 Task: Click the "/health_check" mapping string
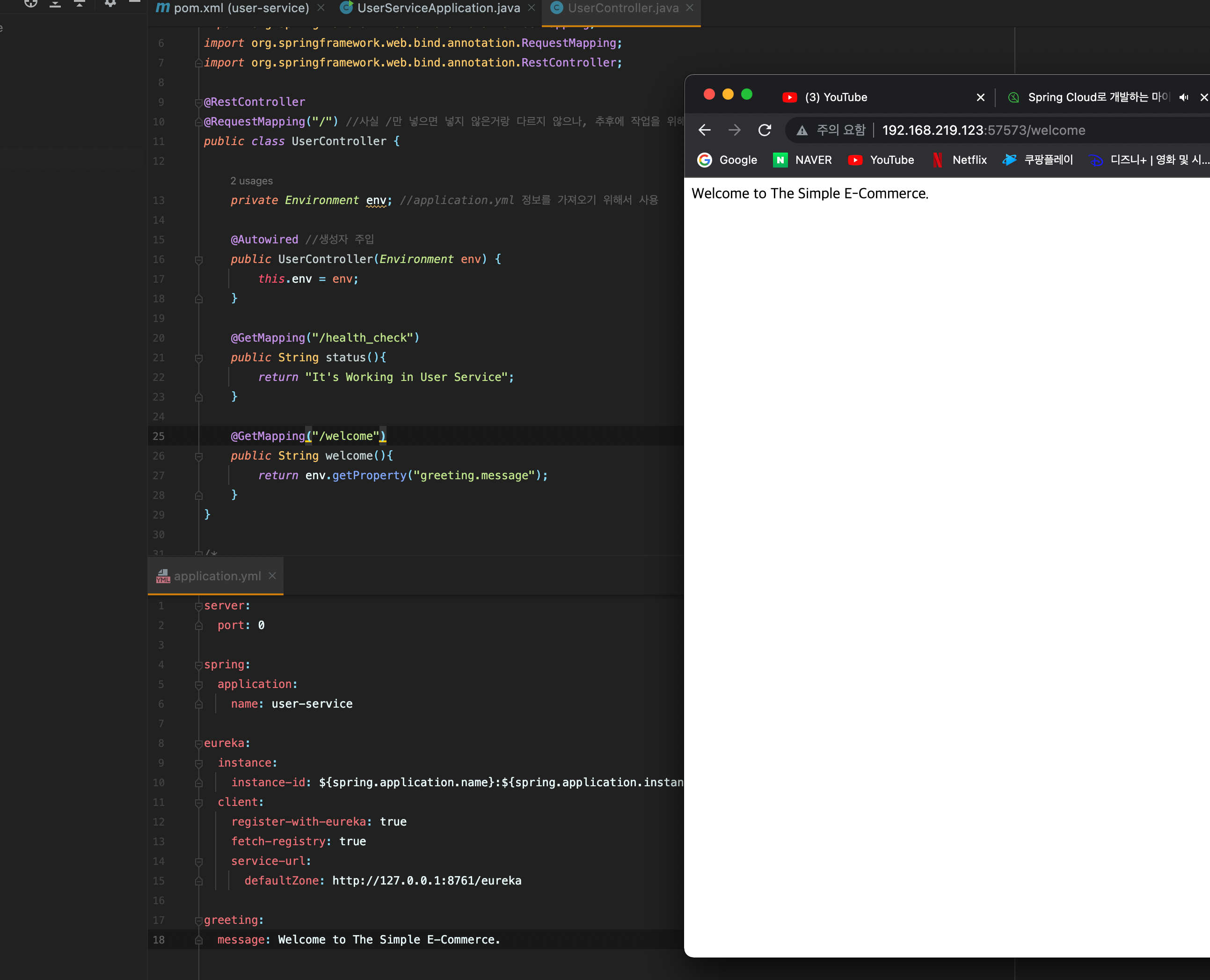362,337
